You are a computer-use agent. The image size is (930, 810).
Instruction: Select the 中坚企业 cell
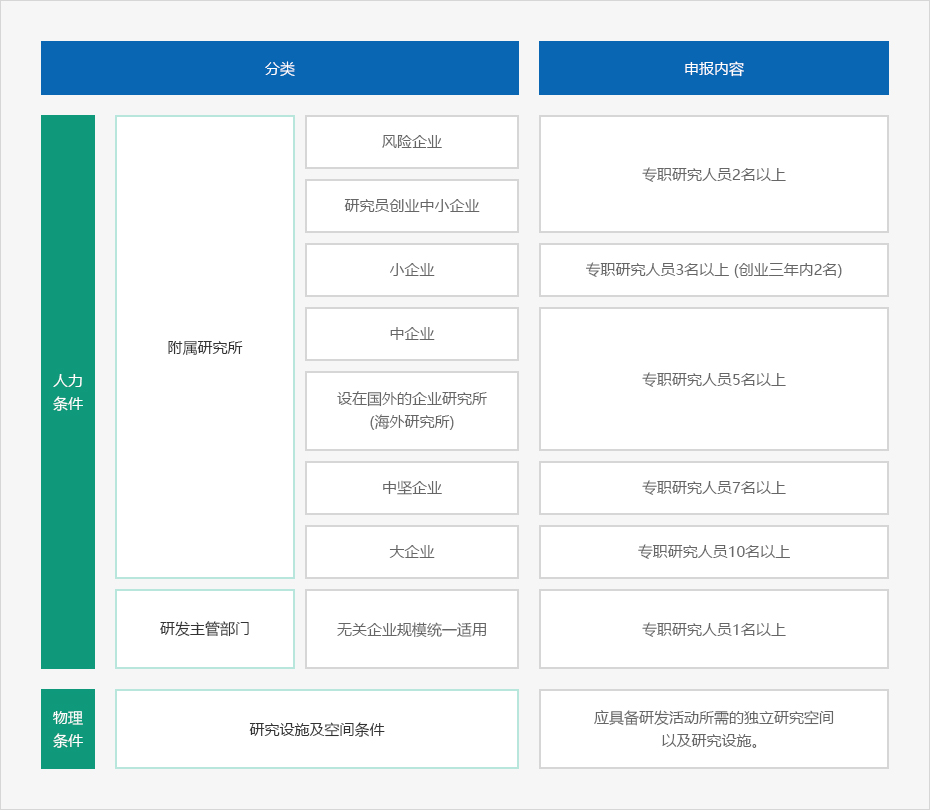point(412,488)
